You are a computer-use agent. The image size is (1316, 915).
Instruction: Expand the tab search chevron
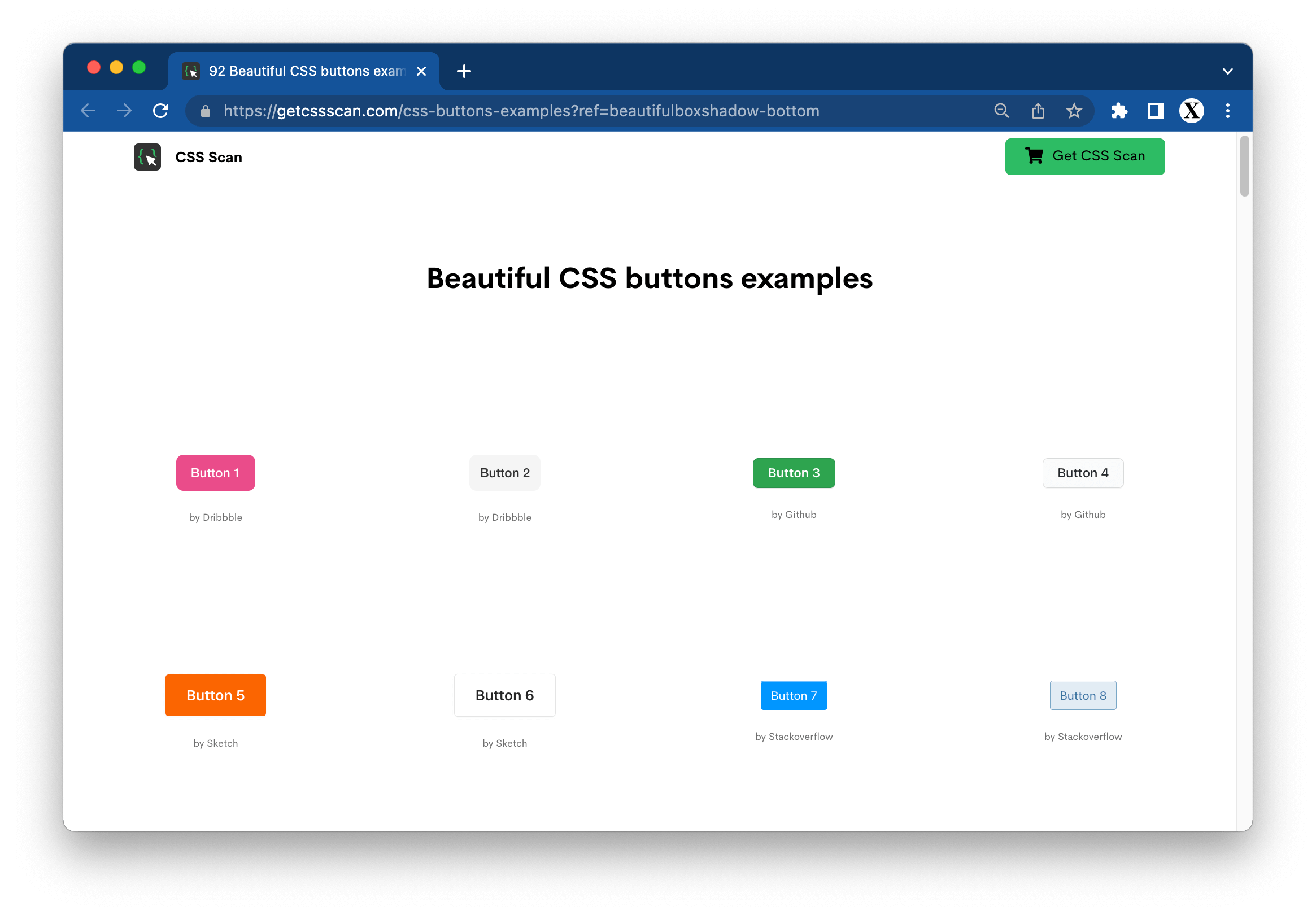pyautogui.click(x=1227, y=72)
